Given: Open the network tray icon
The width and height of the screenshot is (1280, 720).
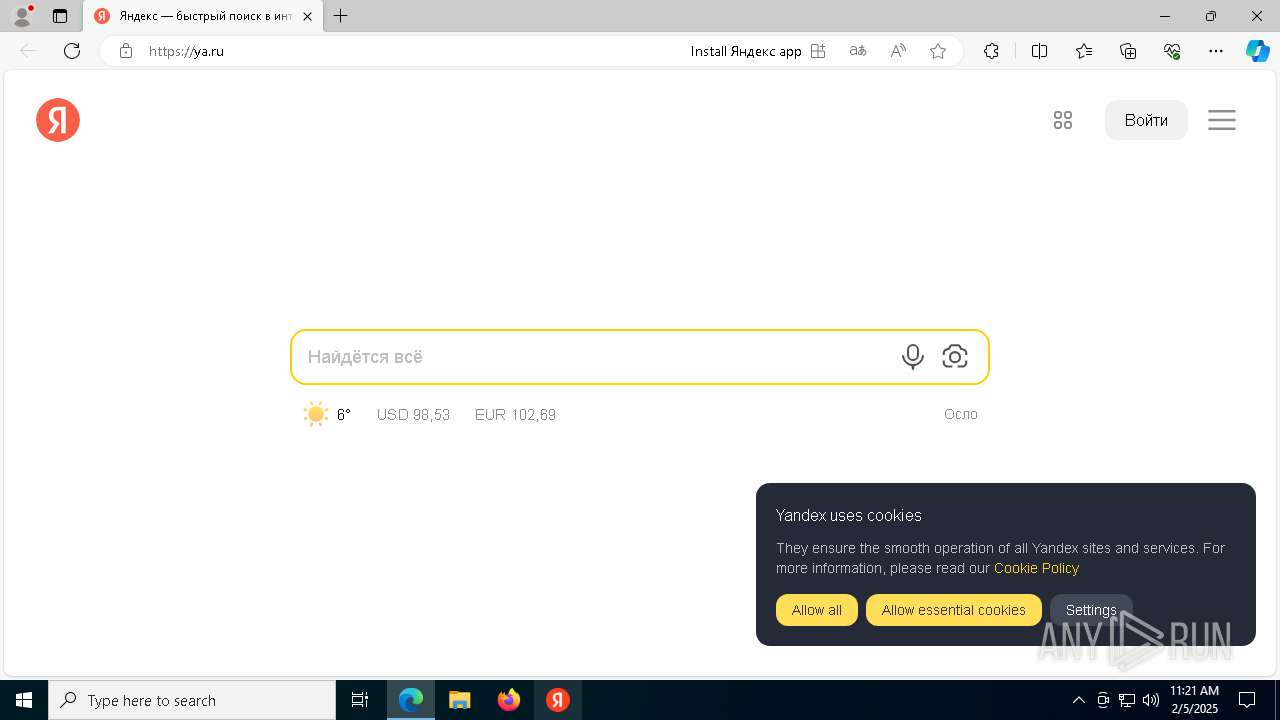Looking at the screenshot, I should point(1127,700).
